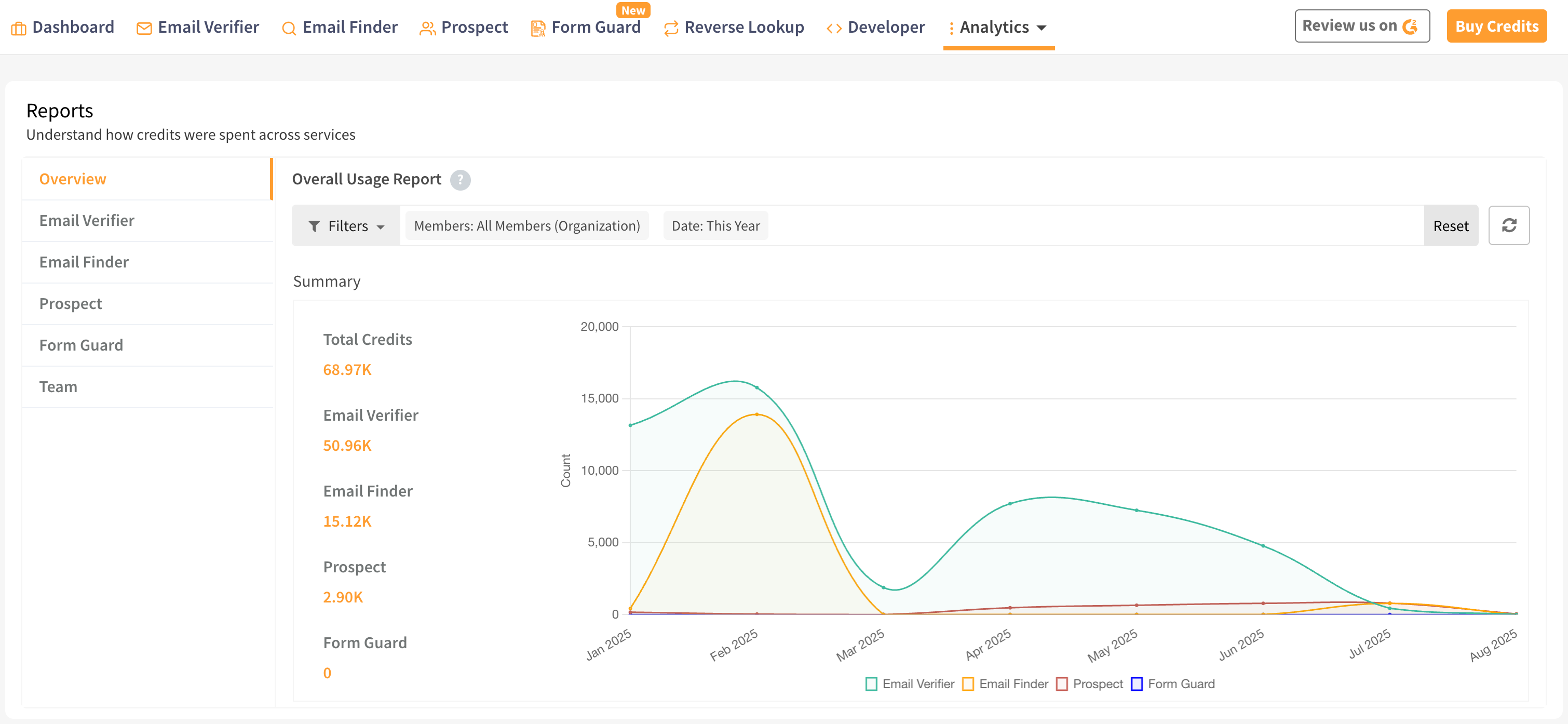Click the Reset filters button
The image size is (1568, 724).
tap(1451, 226)
